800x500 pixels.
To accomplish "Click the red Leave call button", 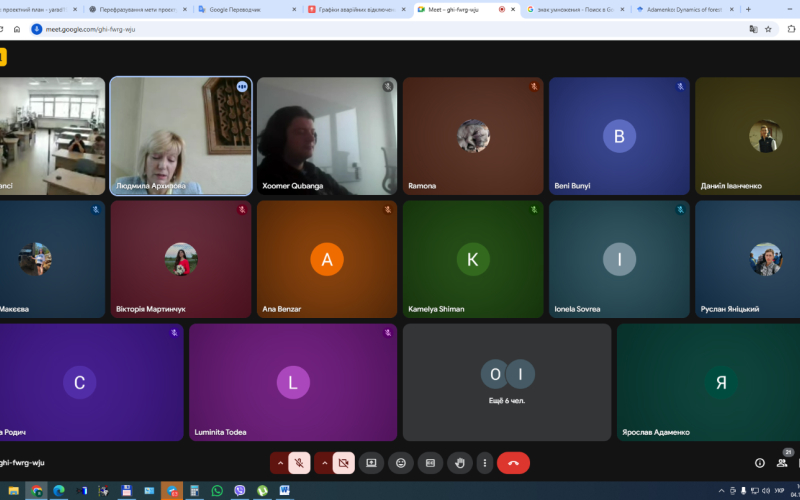I will point(513,463).
